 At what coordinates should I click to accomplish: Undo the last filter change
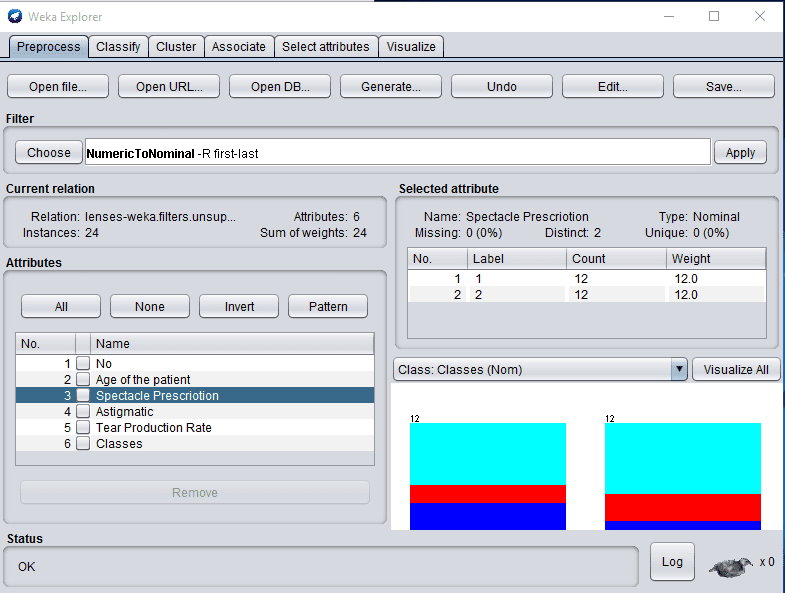point(502,87)
